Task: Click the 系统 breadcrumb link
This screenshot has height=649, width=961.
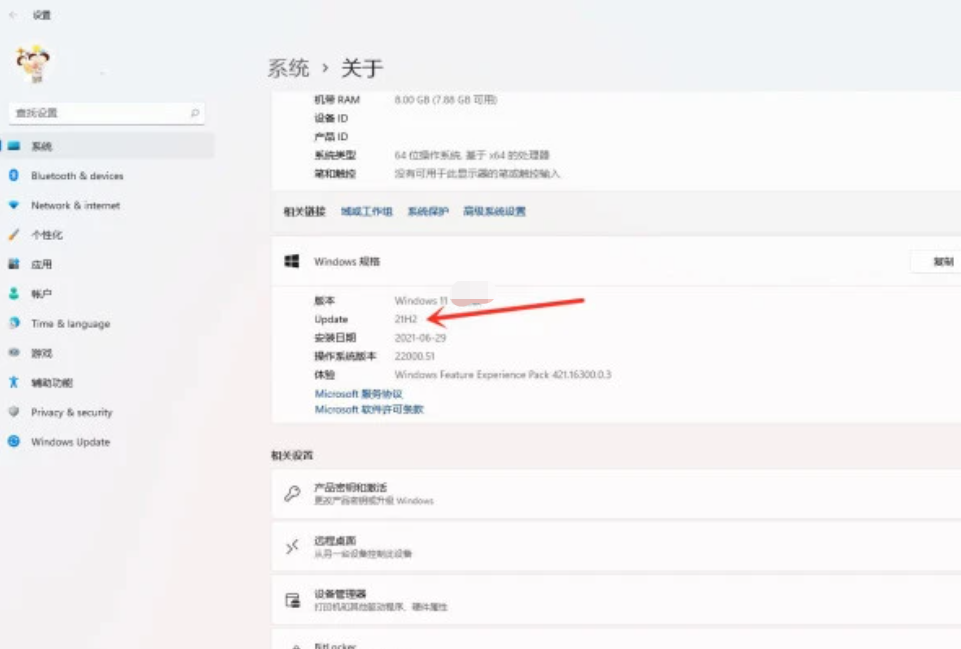Action: click(288, 67)
